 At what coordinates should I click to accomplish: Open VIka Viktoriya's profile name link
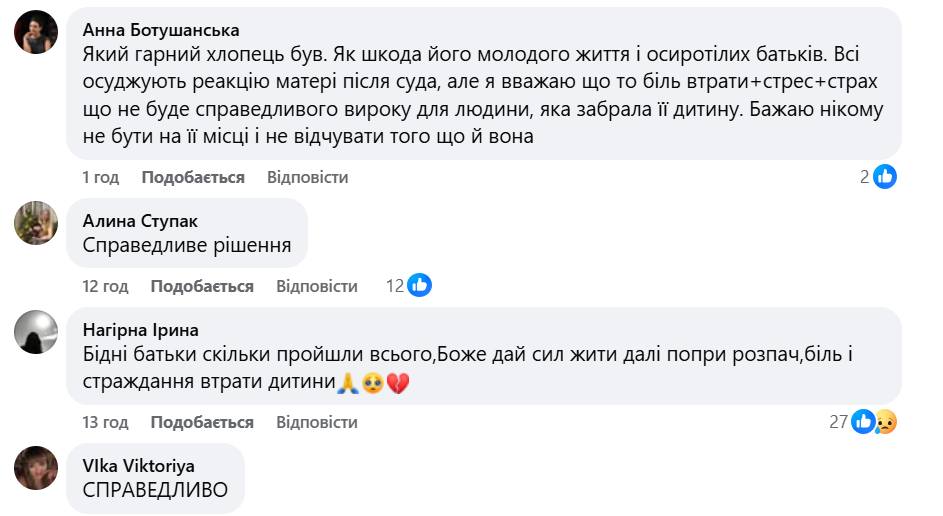(139, 466)
